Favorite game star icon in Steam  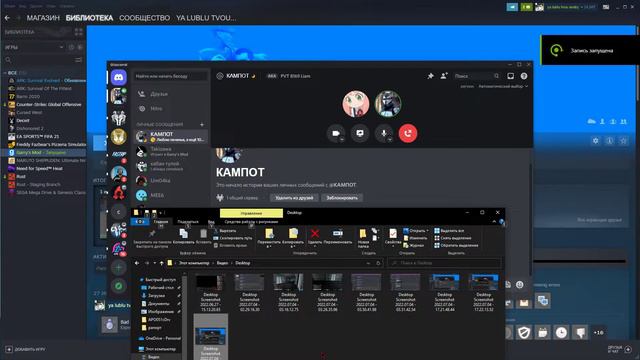point(623,141)
